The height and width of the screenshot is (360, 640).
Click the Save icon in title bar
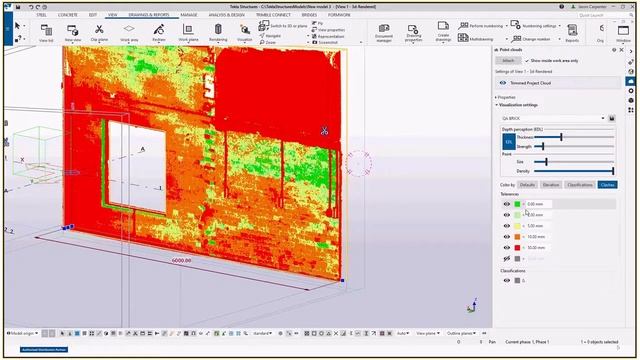(18, 7)
